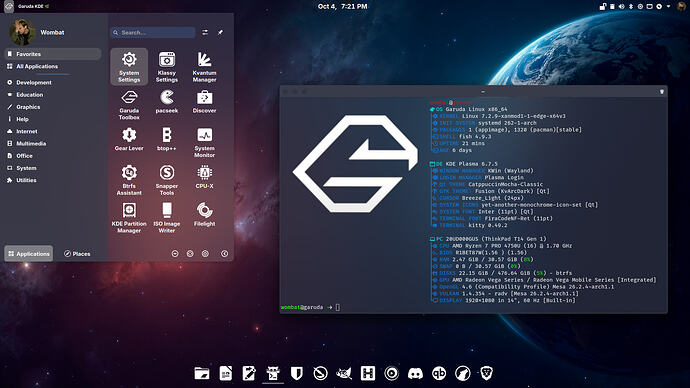This screenshot has height=388, width=690.
Task: Open Bitwarden shield icon in dock
Action: (x=297, y=373)
